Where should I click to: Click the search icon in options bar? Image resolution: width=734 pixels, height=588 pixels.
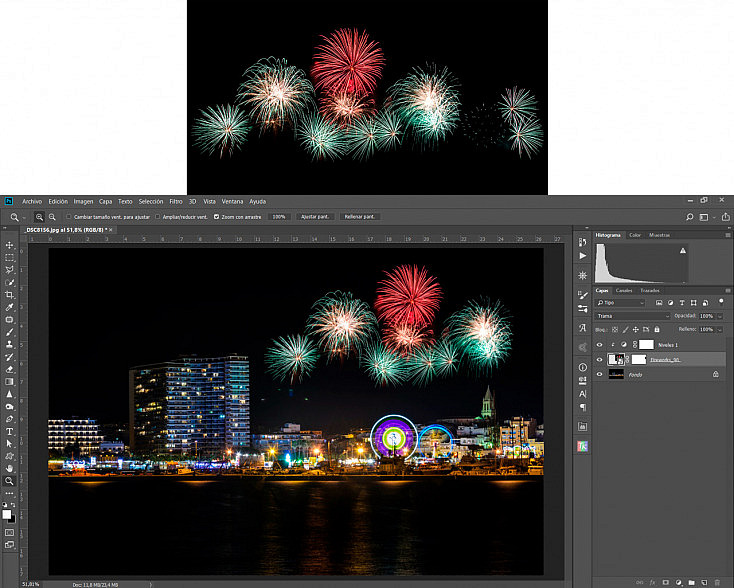[690, 217]
